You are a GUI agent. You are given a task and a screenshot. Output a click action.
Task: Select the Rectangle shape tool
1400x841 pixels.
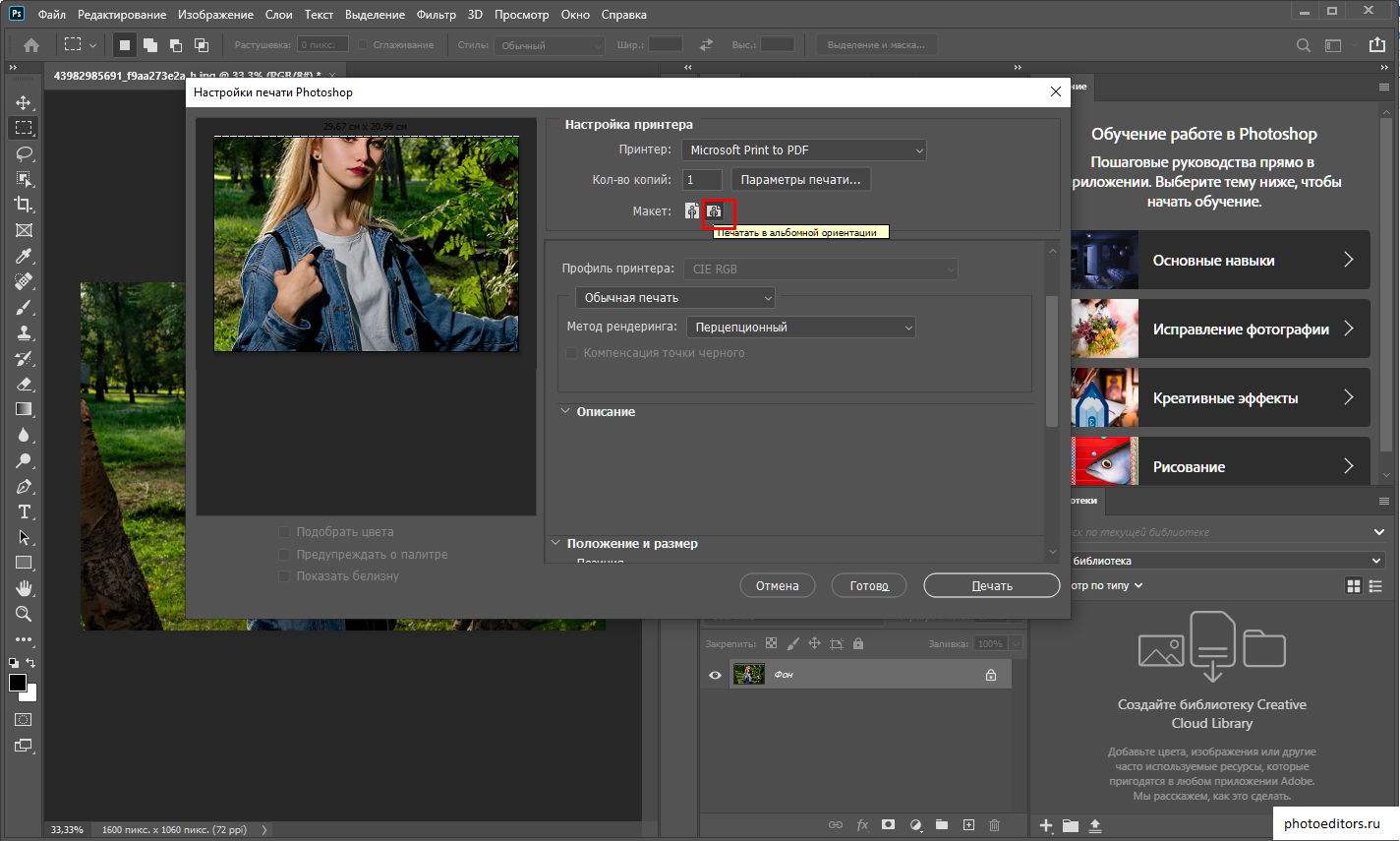click(x=24, y=563)
